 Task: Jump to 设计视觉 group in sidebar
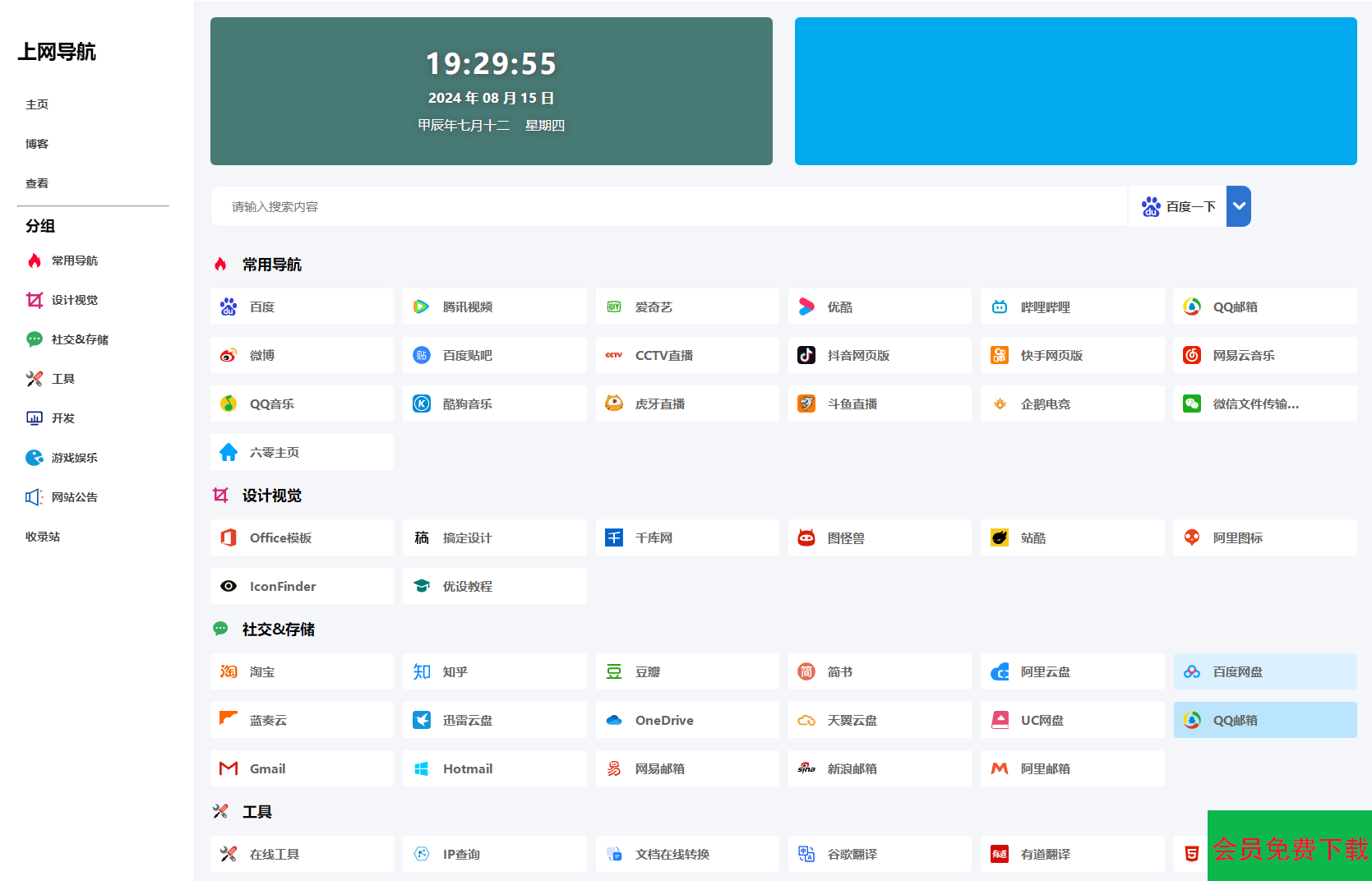click(x=74, y=300)
